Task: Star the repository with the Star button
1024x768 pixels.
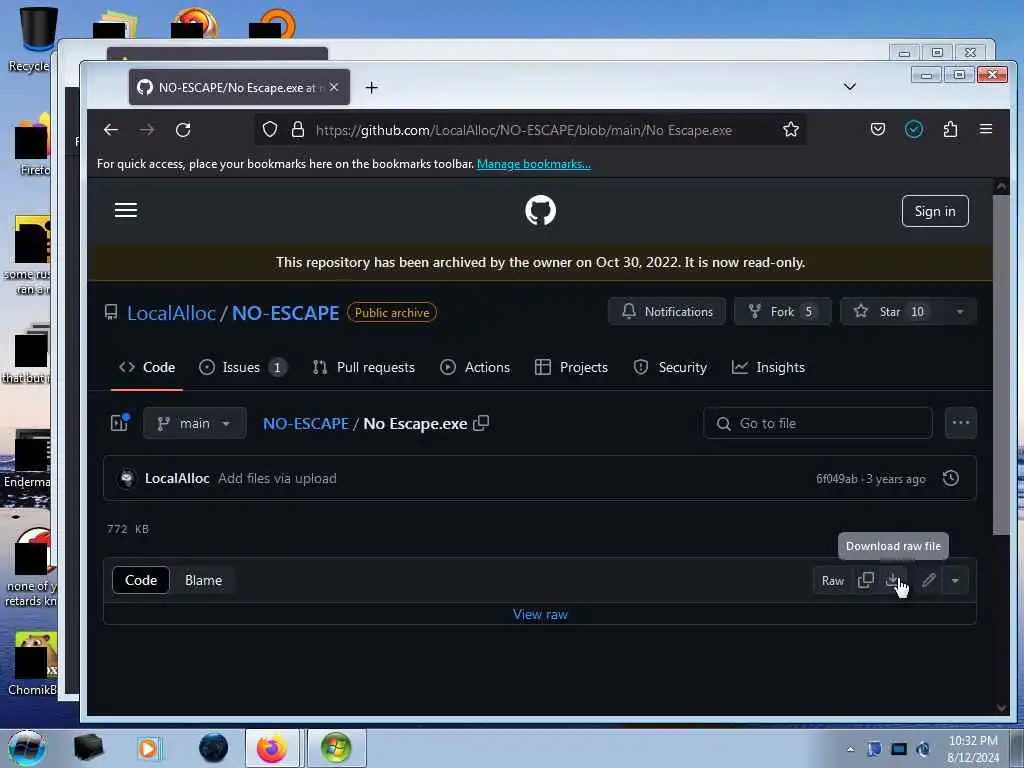Action: 889,312
